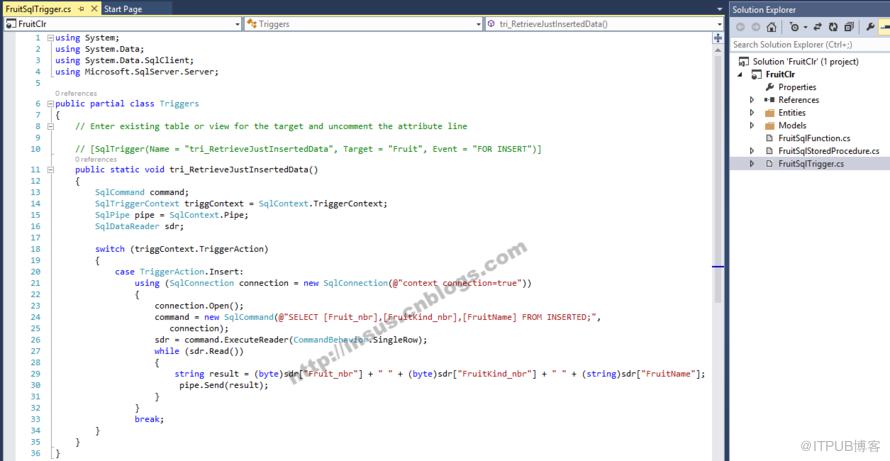890x461 pixels.
Task: Collapse the Triggers class outline box
Action: click(x=50, y=104)
